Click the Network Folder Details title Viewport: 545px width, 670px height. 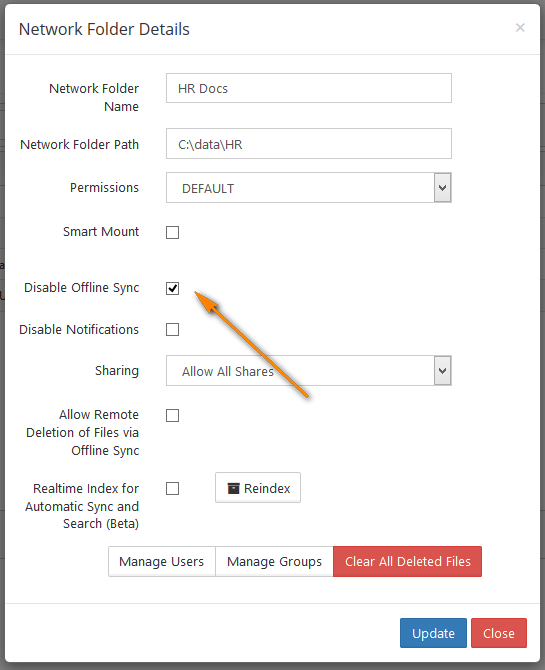[104, 29]
